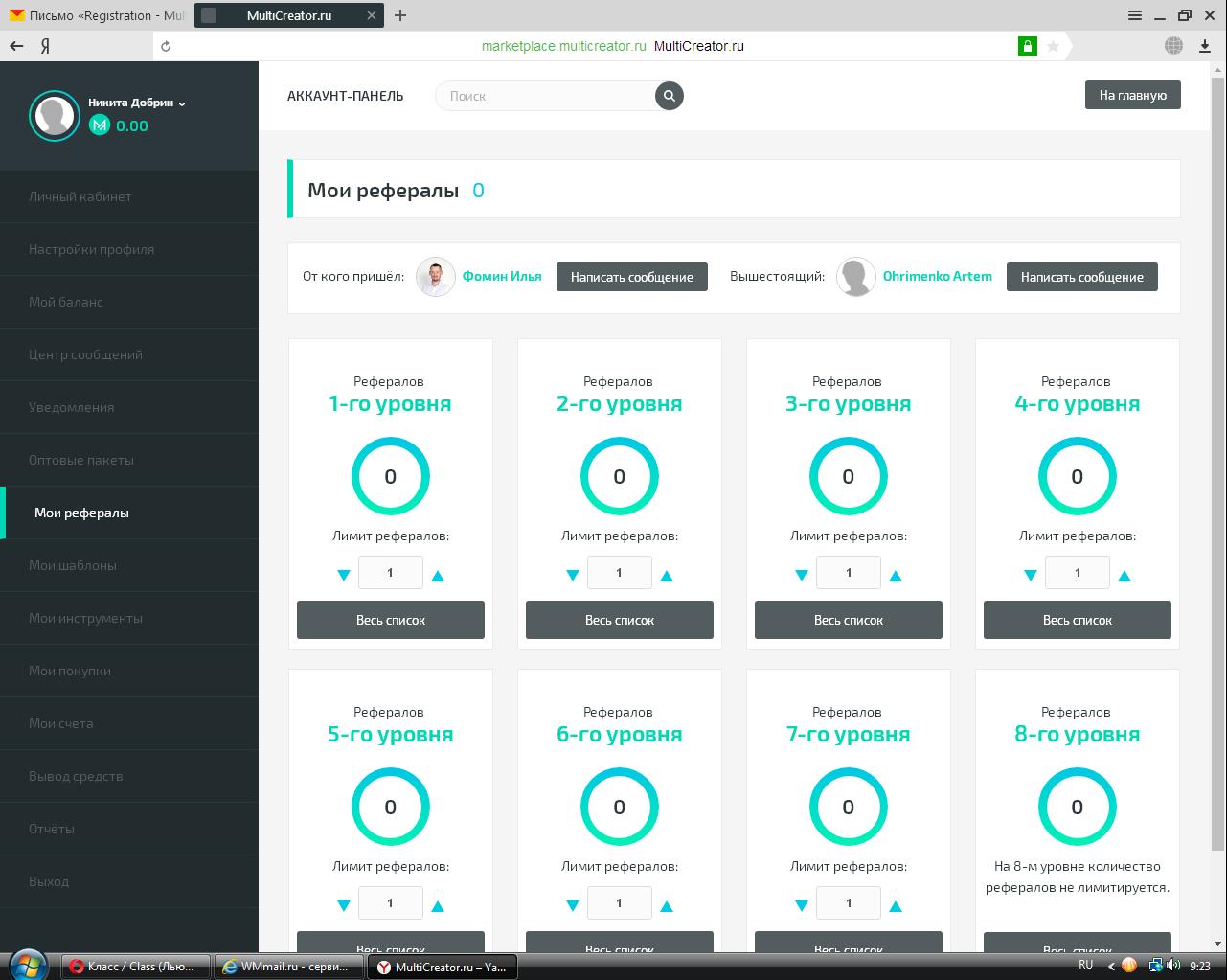1227x980 pixels.
Task: Write message to Фомин Илья
Action: coord(632,277)
